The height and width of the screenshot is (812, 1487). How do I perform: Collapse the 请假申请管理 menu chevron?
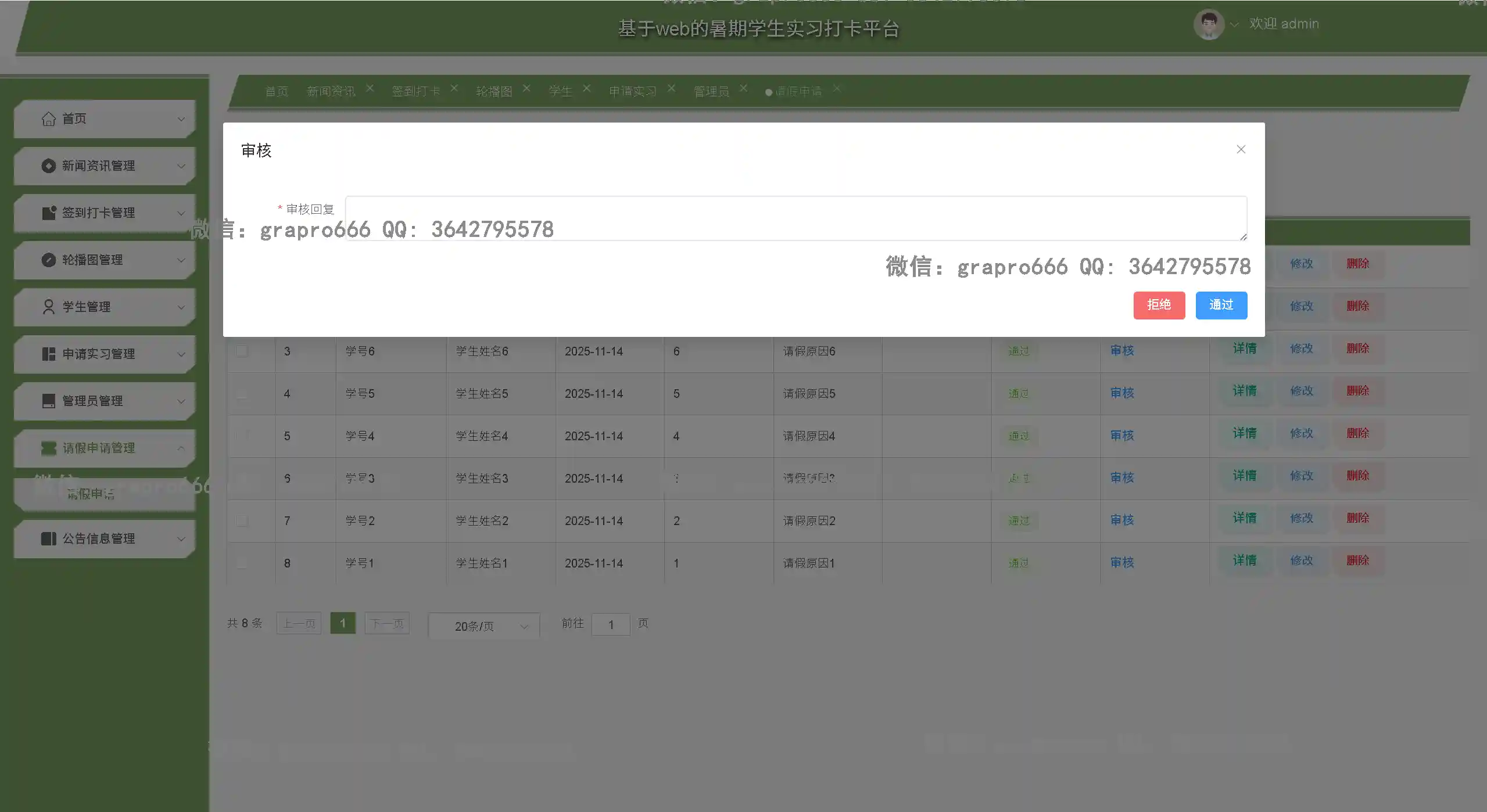click(x=181, y=448)
